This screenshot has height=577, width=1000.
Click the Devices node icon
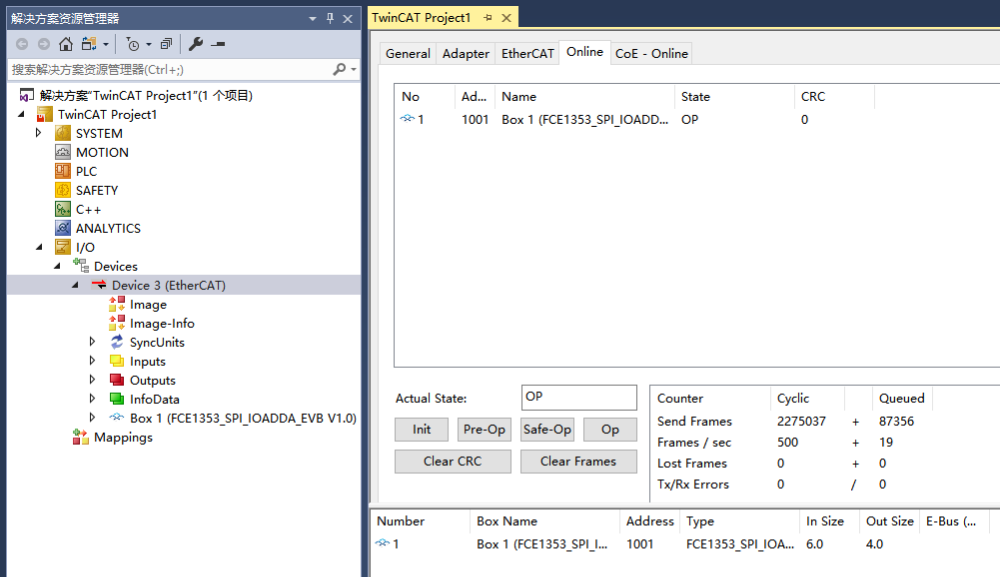coord(81,265)
